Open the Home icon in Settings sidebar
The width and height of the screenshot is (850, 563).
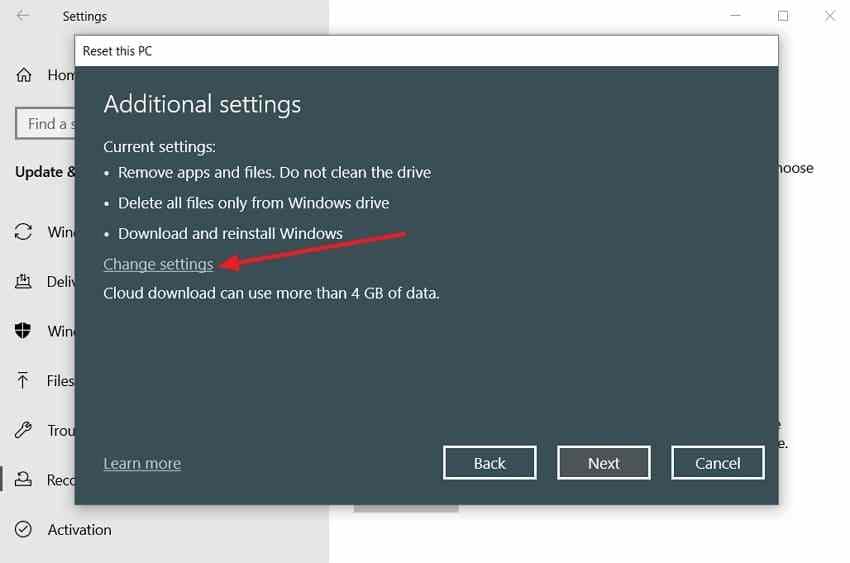[24, 75]
